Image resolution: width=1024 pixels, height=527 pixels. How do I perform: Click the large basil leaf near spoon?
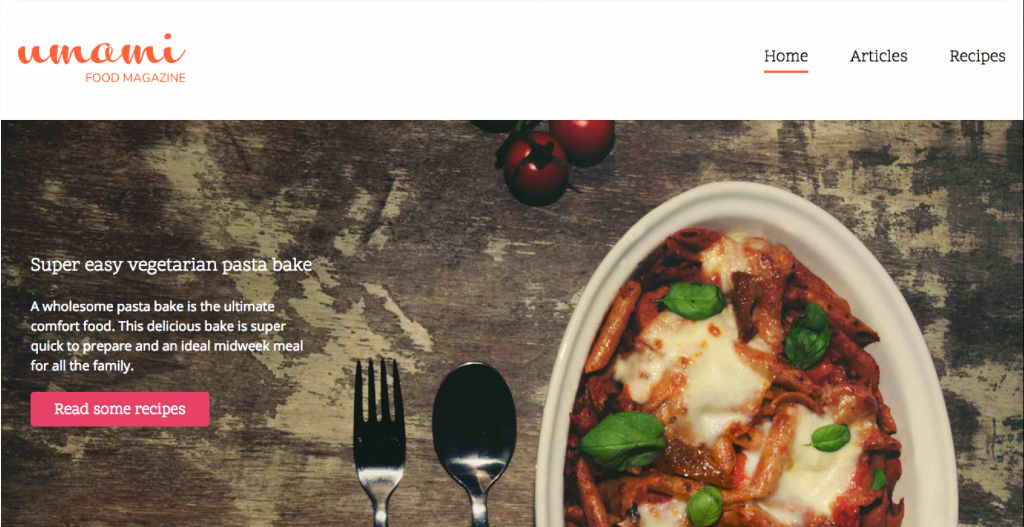point(622,441)
